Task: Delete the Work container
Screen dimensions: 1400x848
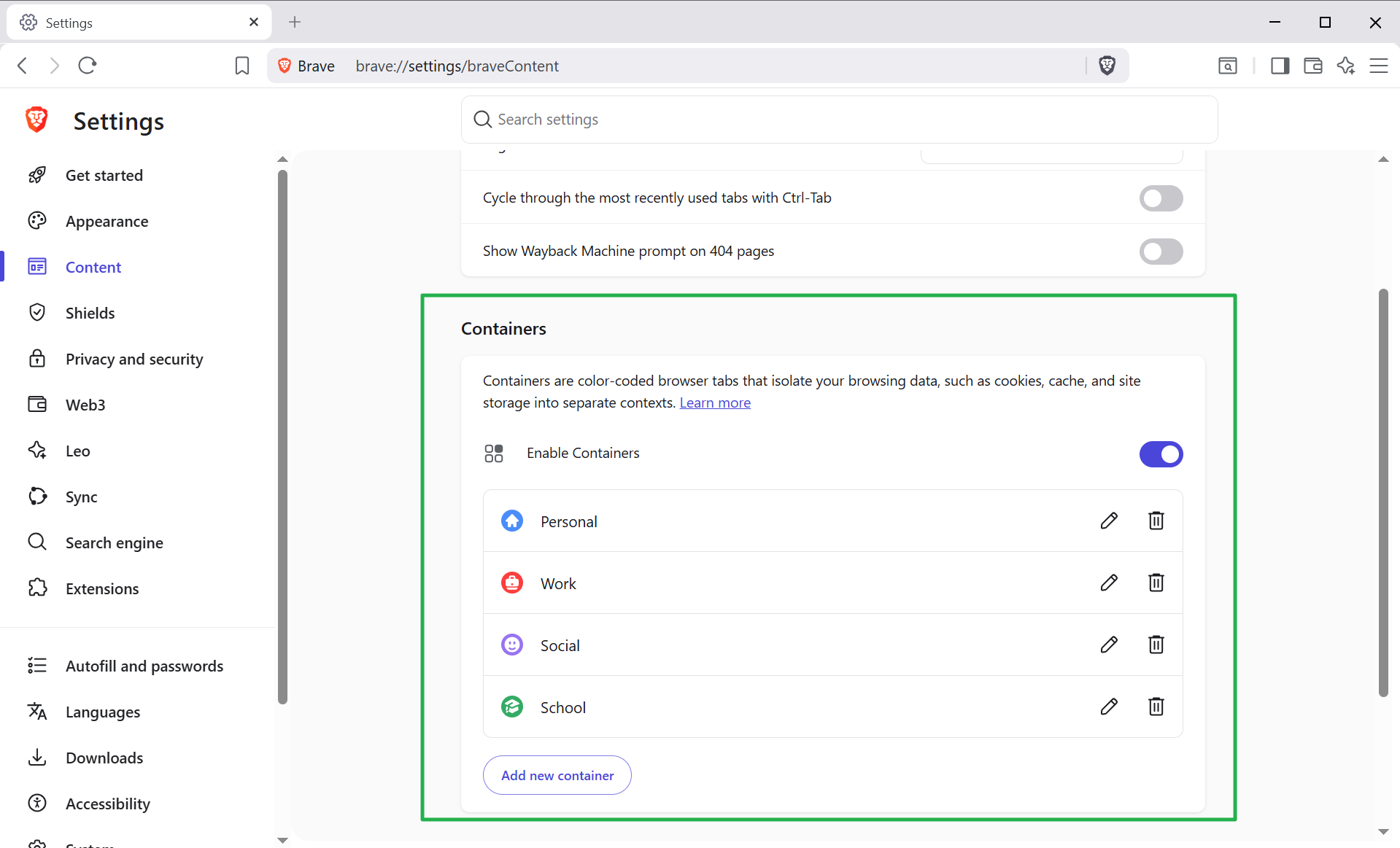Action: 1156,583
